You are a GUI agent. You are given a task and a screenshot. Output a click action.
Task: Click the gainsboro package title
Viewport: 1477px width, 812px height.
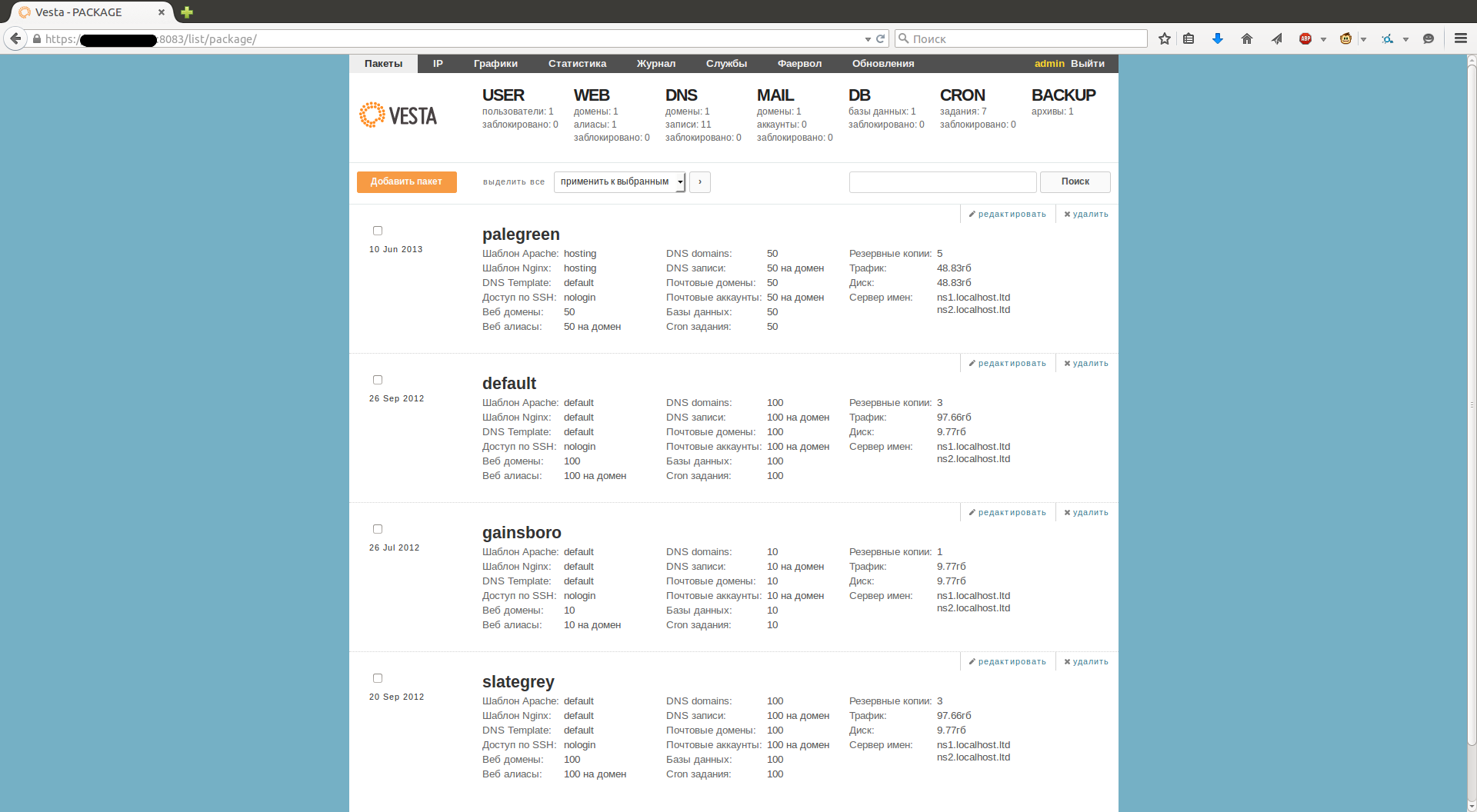click(x=522, y=533)
